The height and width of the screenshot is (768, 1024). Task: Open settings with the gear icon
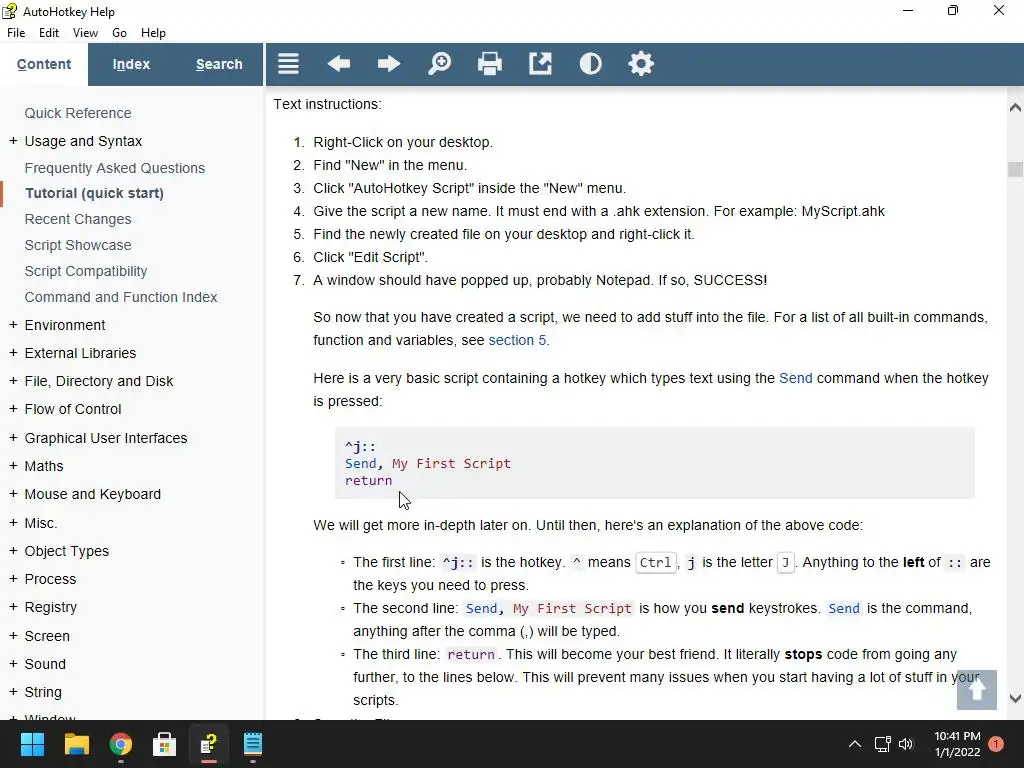pos(641,63)
